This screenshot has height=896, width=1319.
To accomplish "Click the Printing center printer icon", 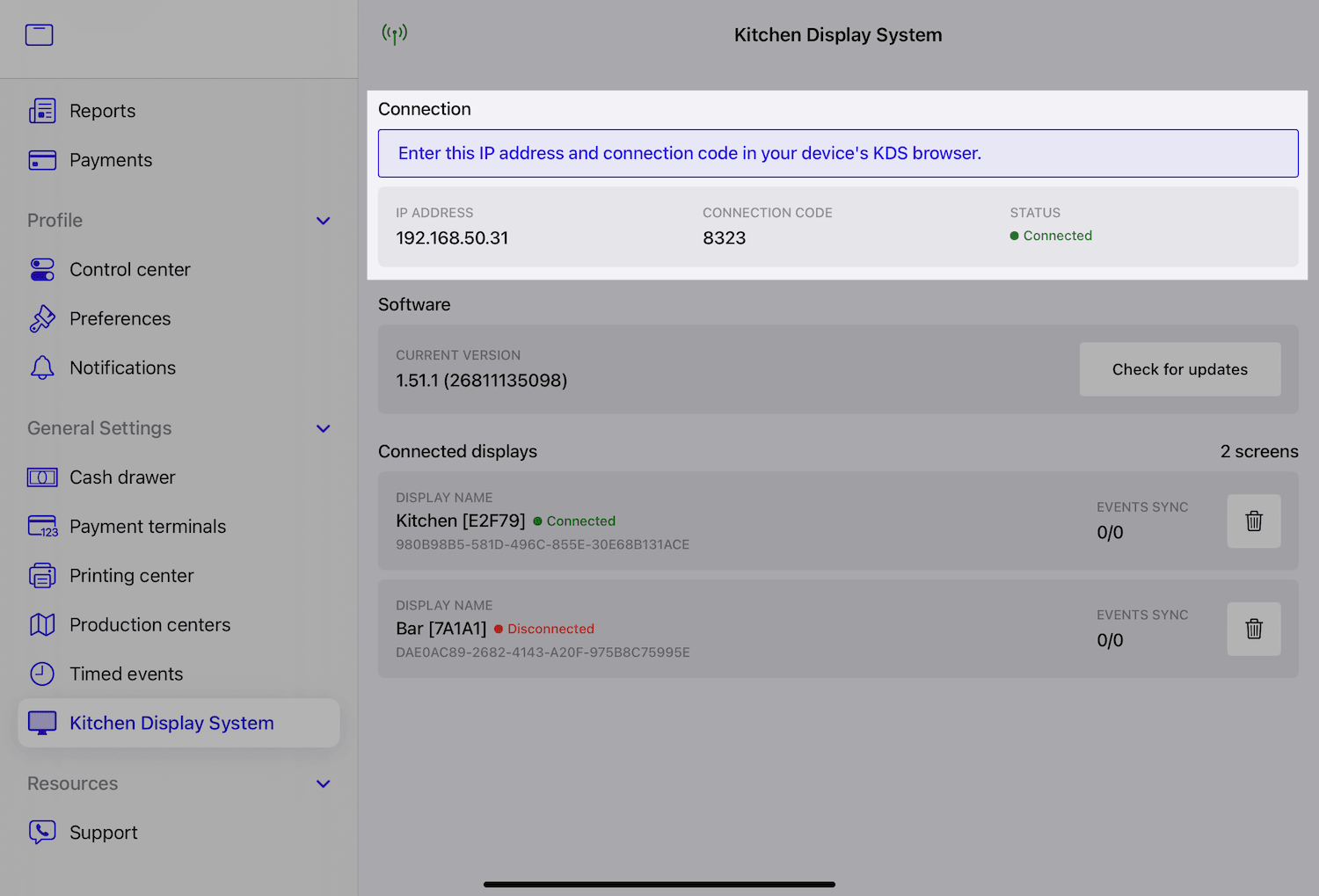I will pos(42,576).
